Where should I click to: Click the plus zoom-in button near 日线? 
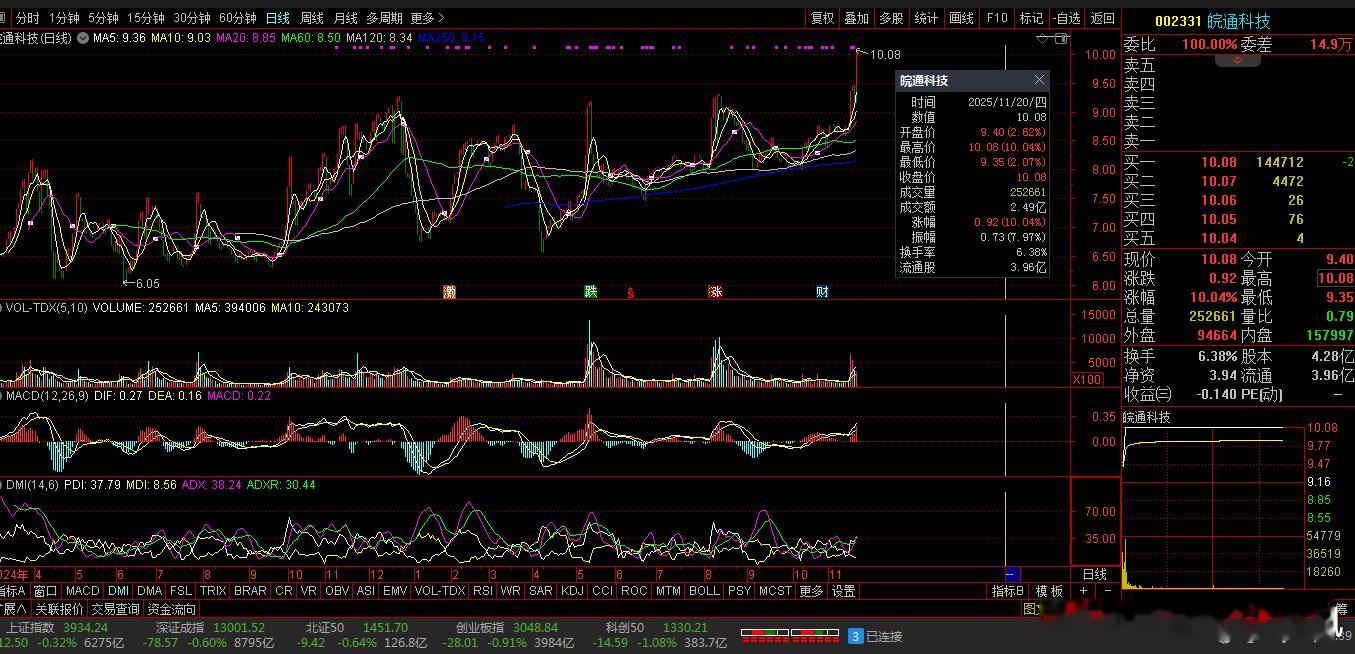[x=1083, y=591]
